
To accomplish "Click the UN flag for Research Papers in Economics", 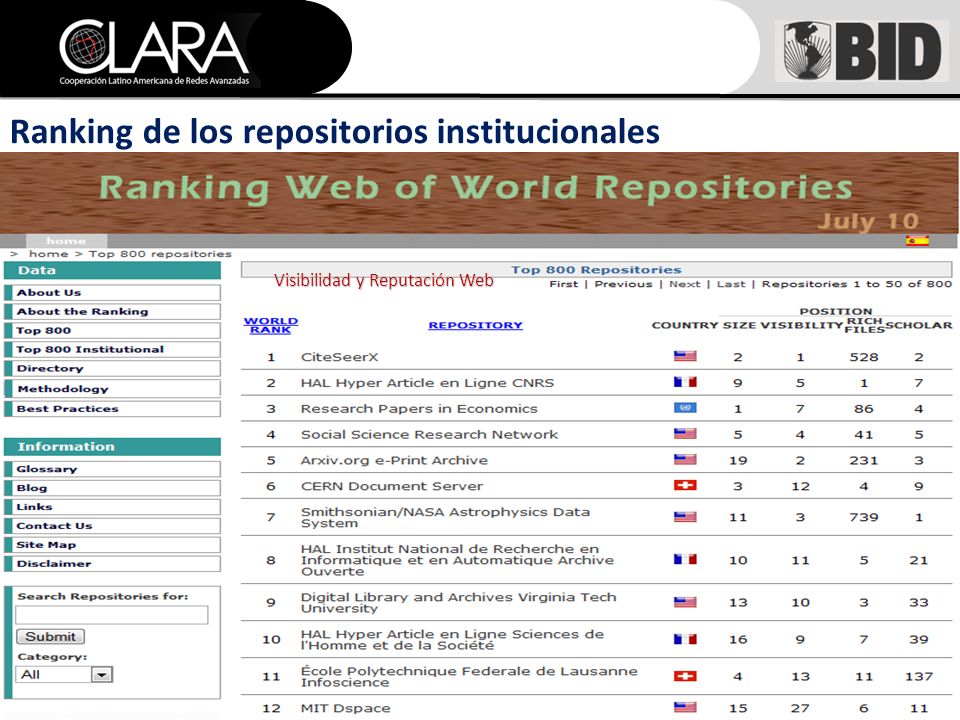I will [x=685, y=408].
